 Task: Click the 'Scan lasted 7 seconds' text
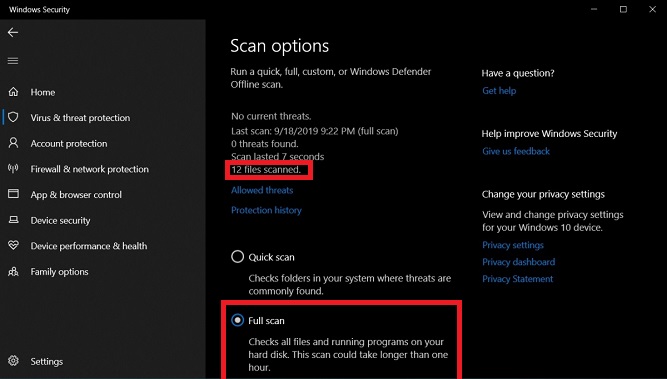click(x=278, y=157)
